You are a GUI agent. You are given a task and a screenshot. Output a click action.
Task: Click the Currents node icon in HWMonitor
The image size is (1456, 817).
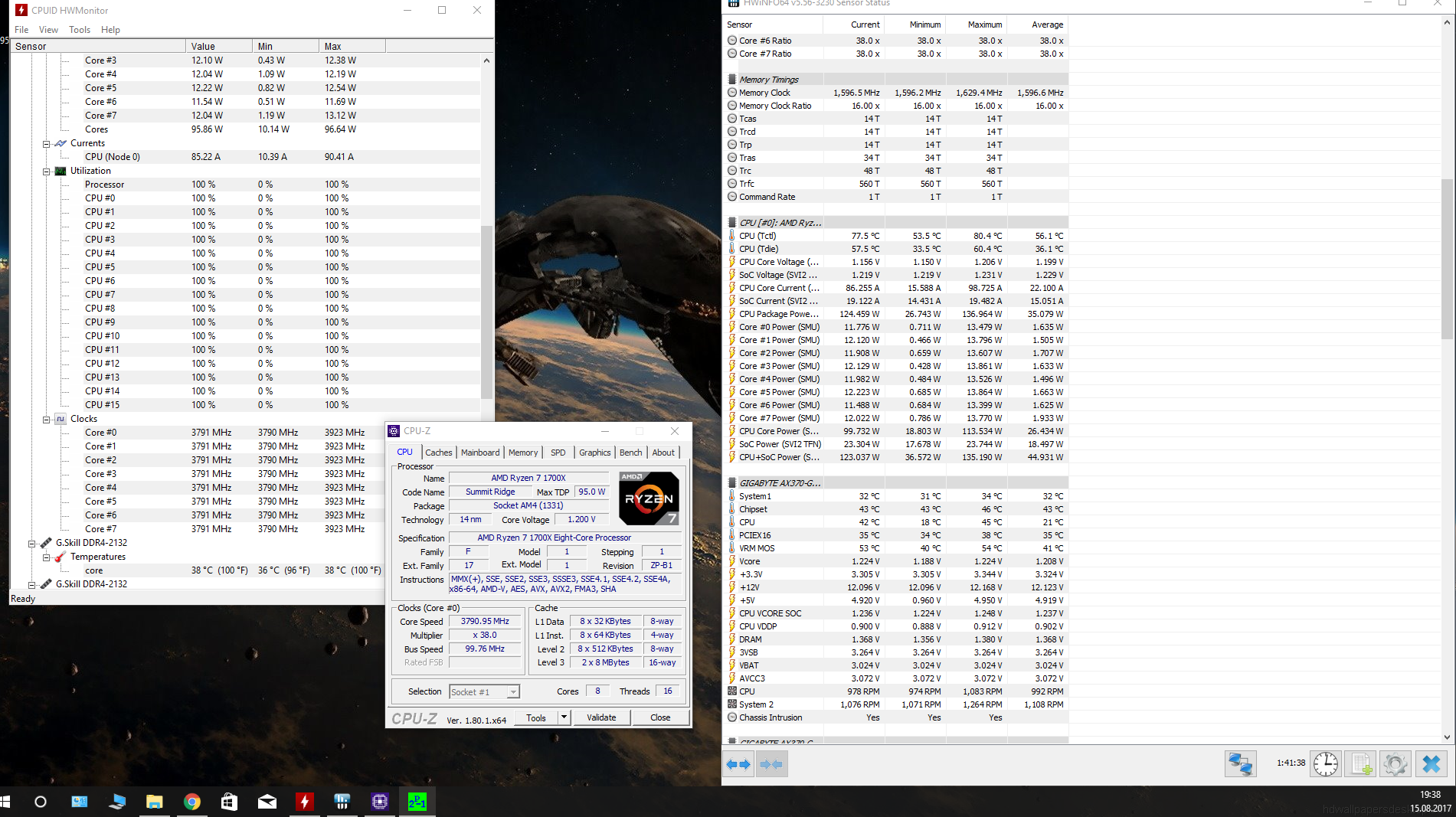[61, 143]
